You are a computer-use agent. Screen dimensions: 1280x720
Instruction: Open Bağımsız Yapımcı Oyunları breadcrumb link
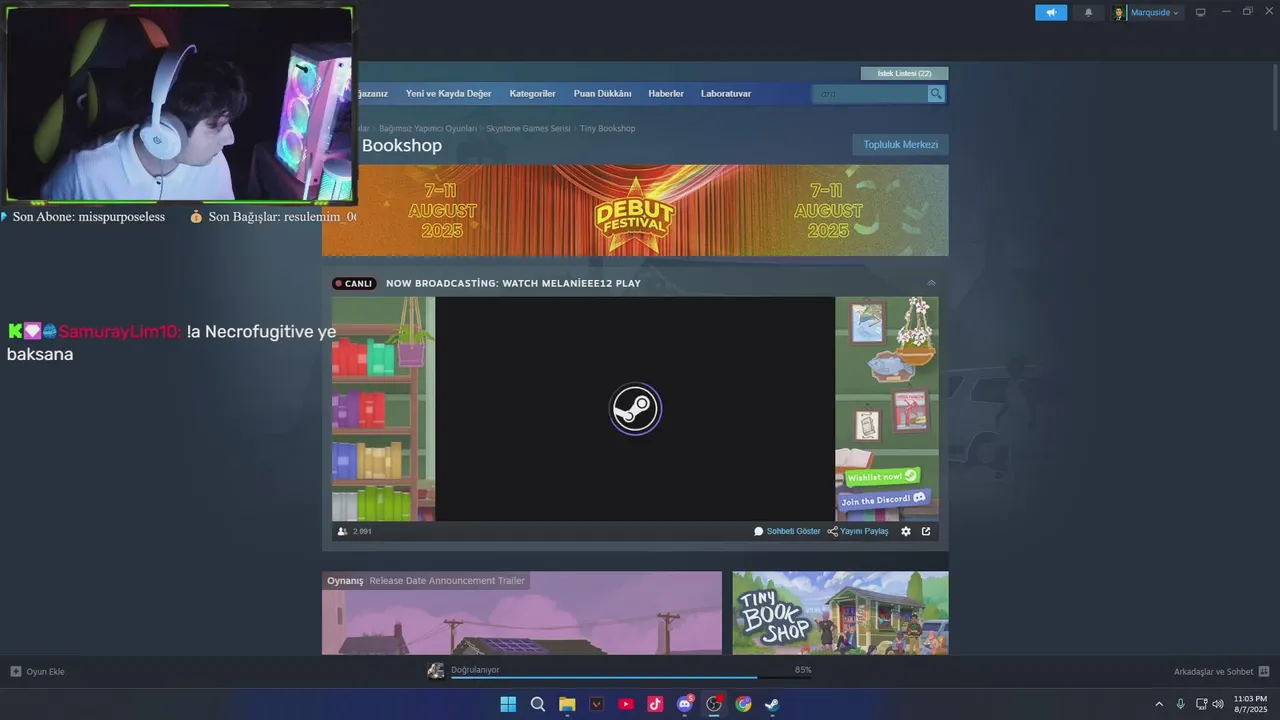click(428, 128)
